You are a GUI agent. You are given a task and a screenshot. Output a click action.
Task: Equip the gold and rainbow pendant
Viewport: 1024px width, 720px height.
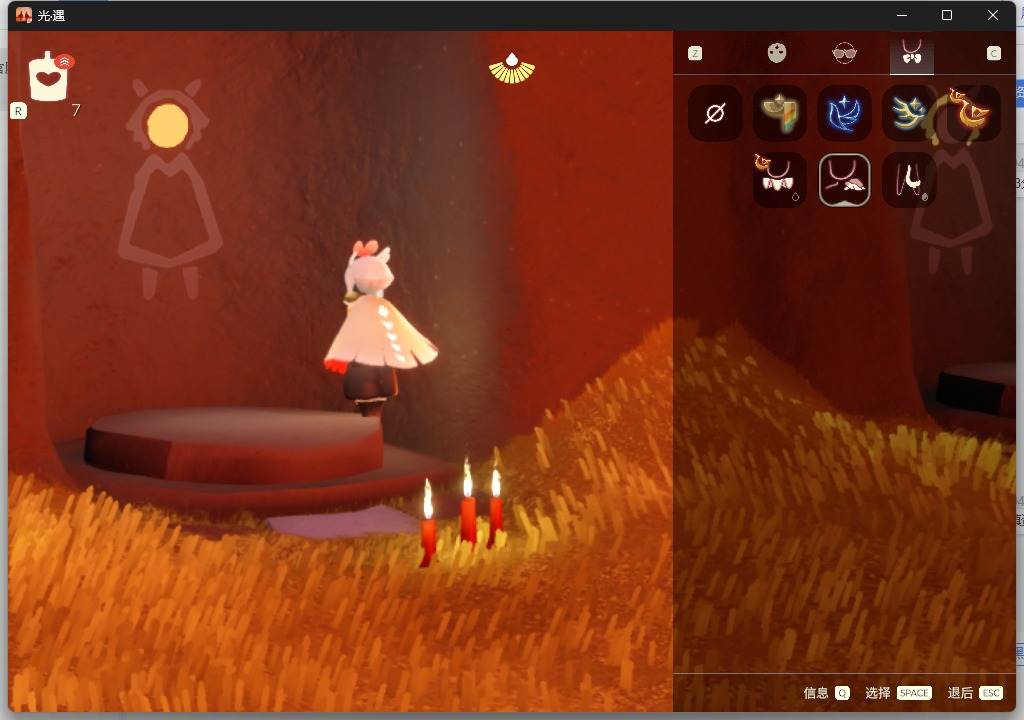coord(779,114)
